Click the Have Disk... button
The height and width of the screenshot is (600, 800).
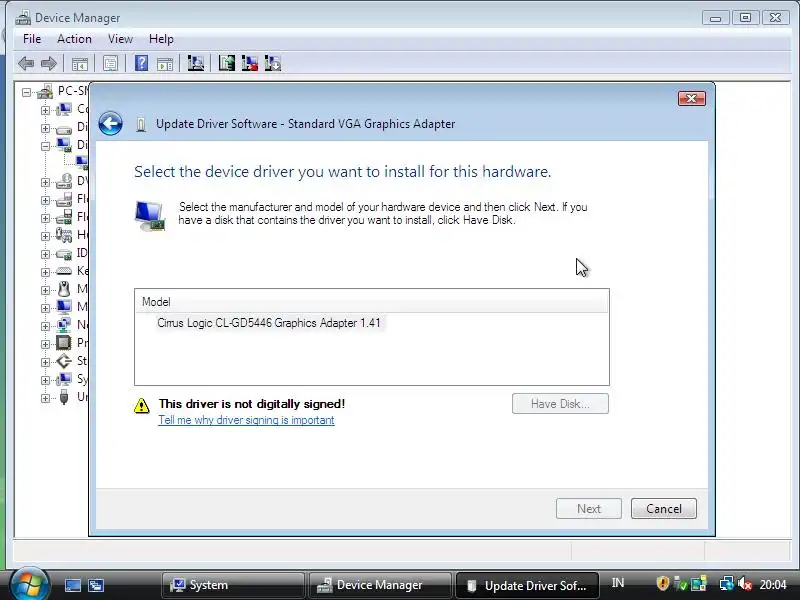point(560,404)
